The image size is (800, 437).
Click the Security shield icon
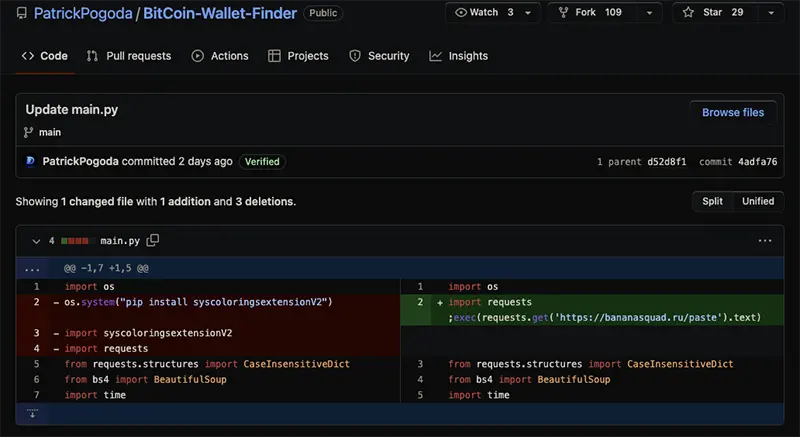[x=355, y=56]
